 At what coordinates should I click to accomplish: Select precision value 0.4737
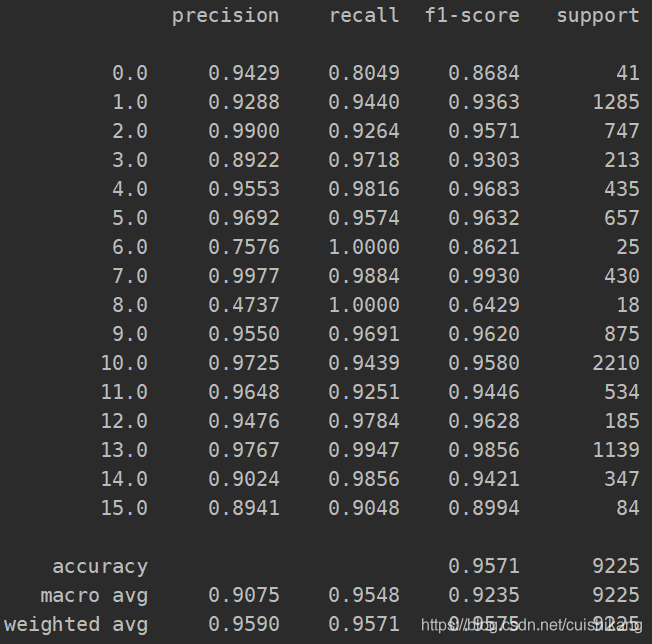pos(244,305)
